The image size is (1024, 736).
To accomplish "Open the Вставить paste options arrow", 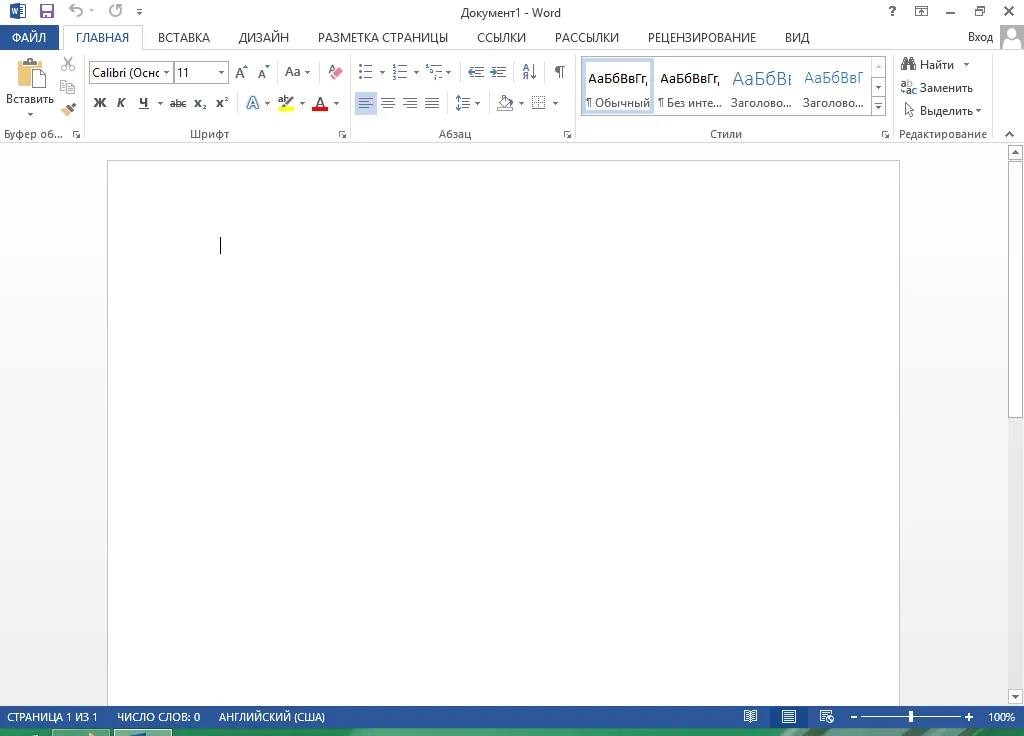I will (30, 115).
